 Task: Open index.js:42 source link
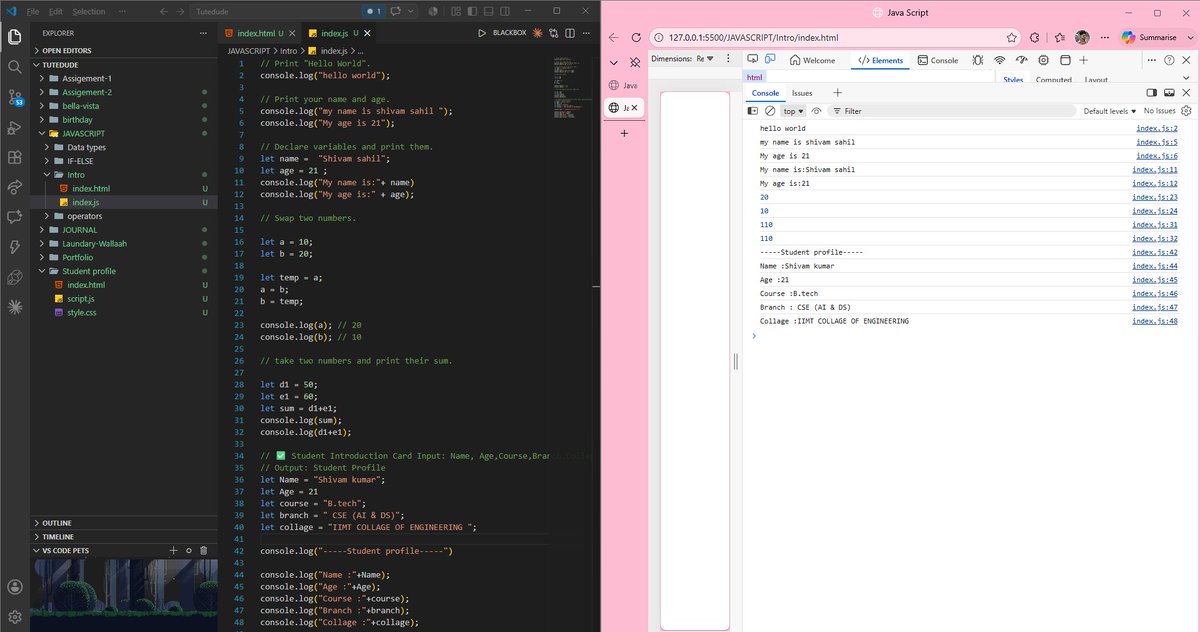(1155, 252)
